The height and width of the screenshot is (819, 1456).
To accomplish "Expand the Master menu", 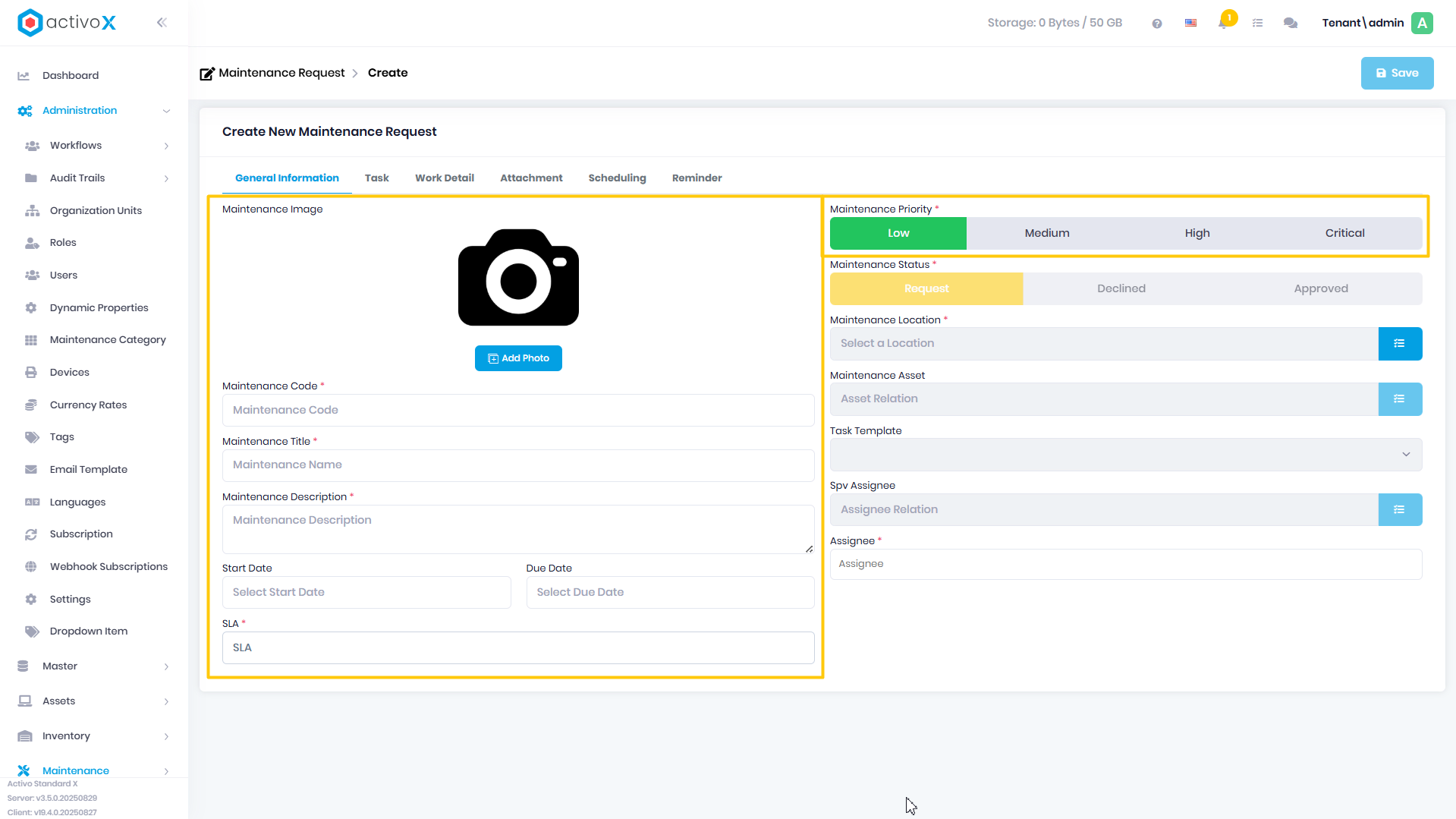I will tap(166, 666).
